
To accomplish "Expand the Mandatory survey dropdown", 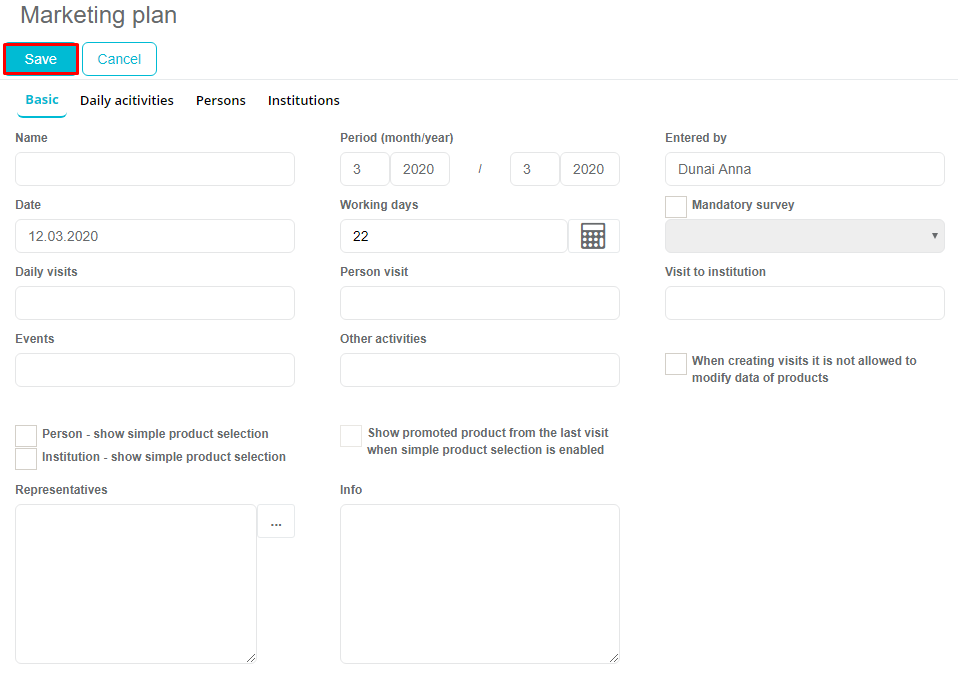I will (804, 236).
